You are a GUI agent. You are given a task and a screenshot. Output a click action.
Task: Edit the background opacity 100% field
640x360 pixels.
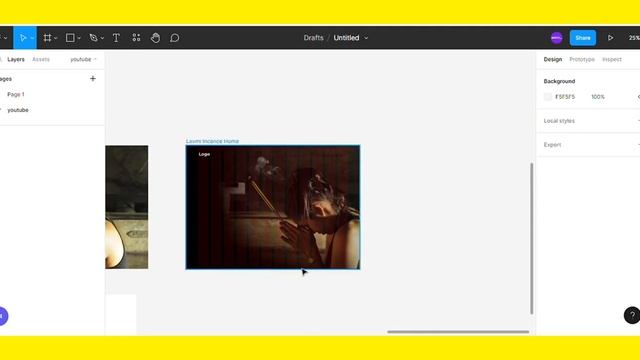tap(598, 97)
